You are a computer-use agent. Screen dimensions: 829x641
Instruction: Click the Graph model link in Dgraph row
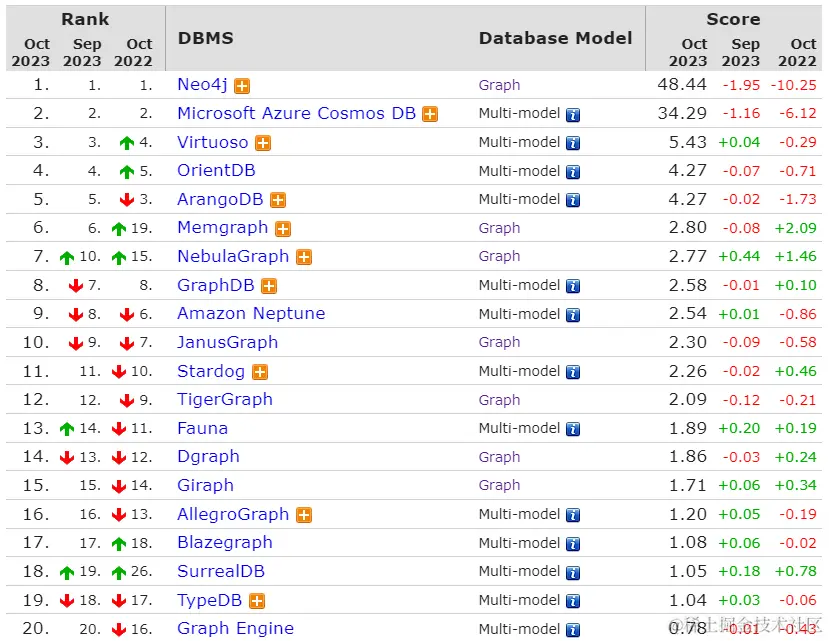coord(499,457)
